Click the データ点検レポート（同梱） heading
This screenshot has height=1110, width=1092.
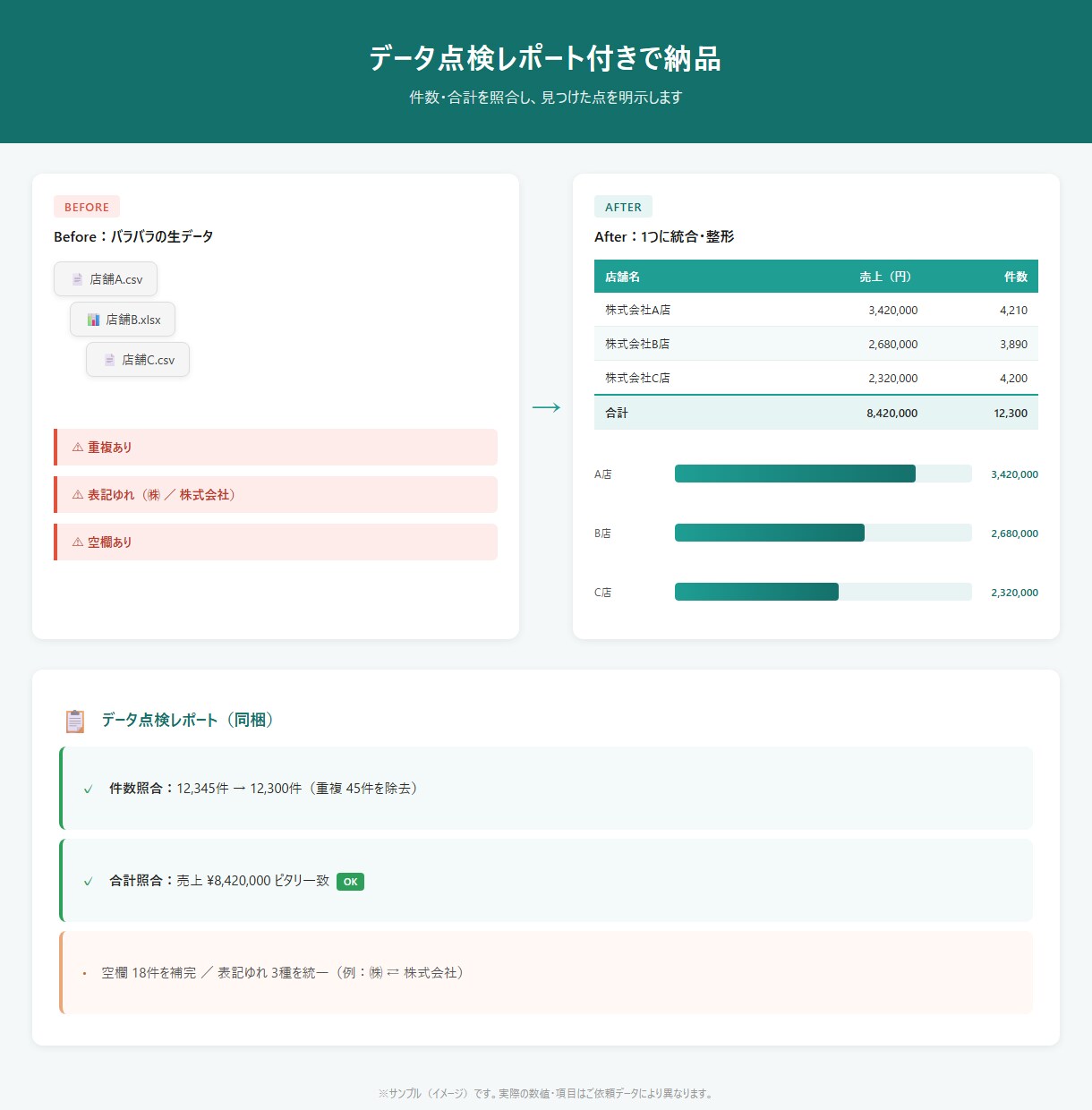[x=188, y=720]
